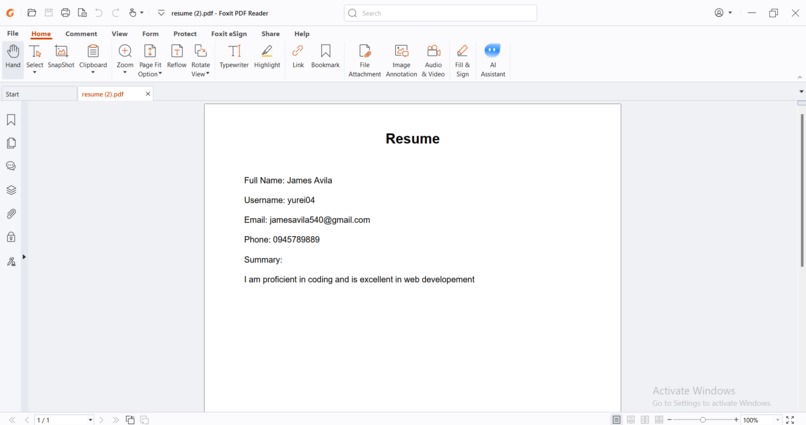
Task: Click the zoom in plus button
Action: (736, 420)
